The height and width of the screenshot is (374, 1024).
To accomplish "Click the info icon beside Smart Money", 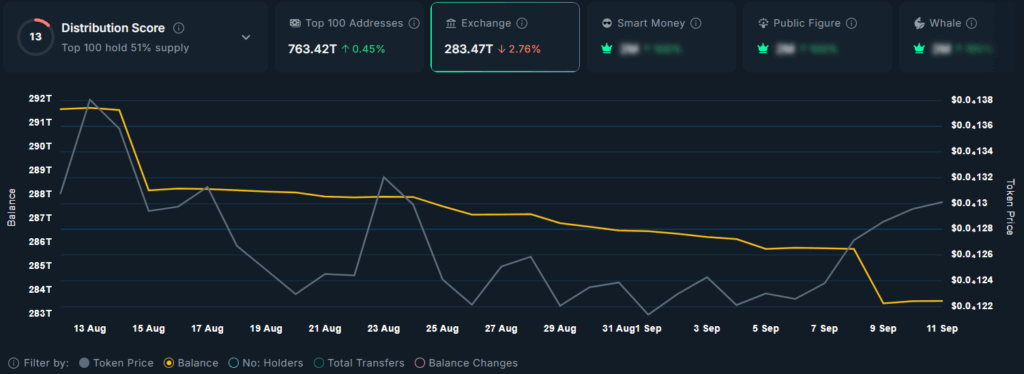I will pos(696,23).
